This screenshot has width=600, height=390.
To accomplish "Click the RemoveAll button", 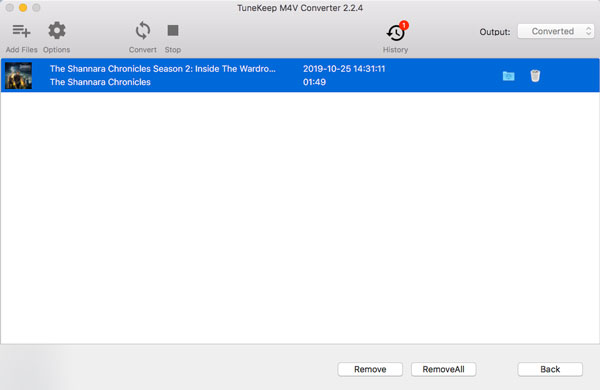I will pyautogui.click(x=443, y=369).
